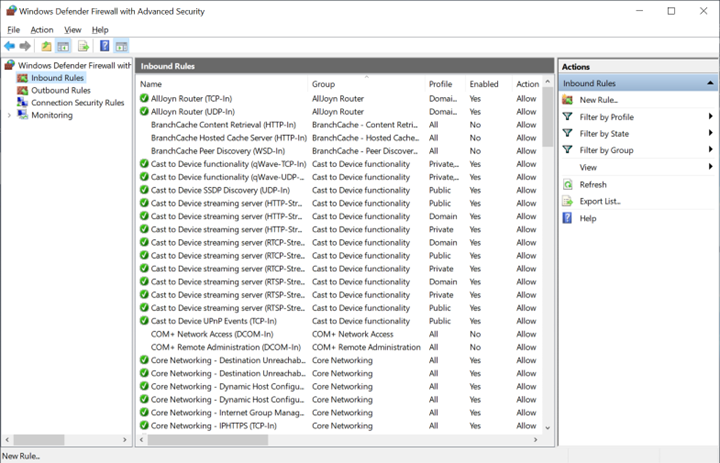Click green check of AllJoyn Router (TCP-In)

(x=144, y=98)
